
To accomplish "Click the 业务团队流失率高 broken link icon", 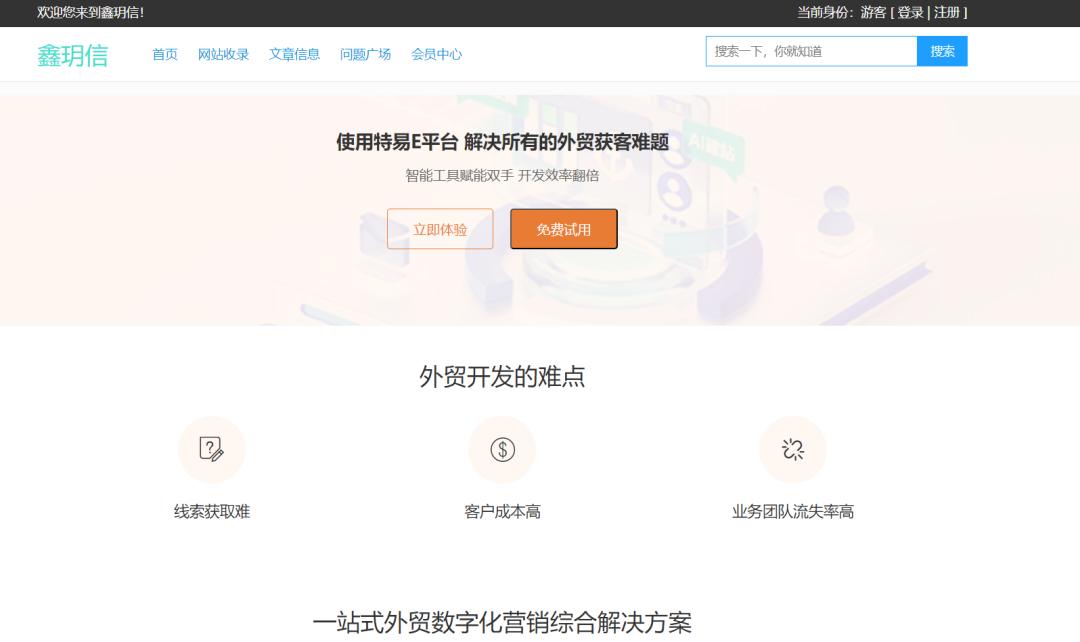I will pyautogui.click(x=793, y=450).
